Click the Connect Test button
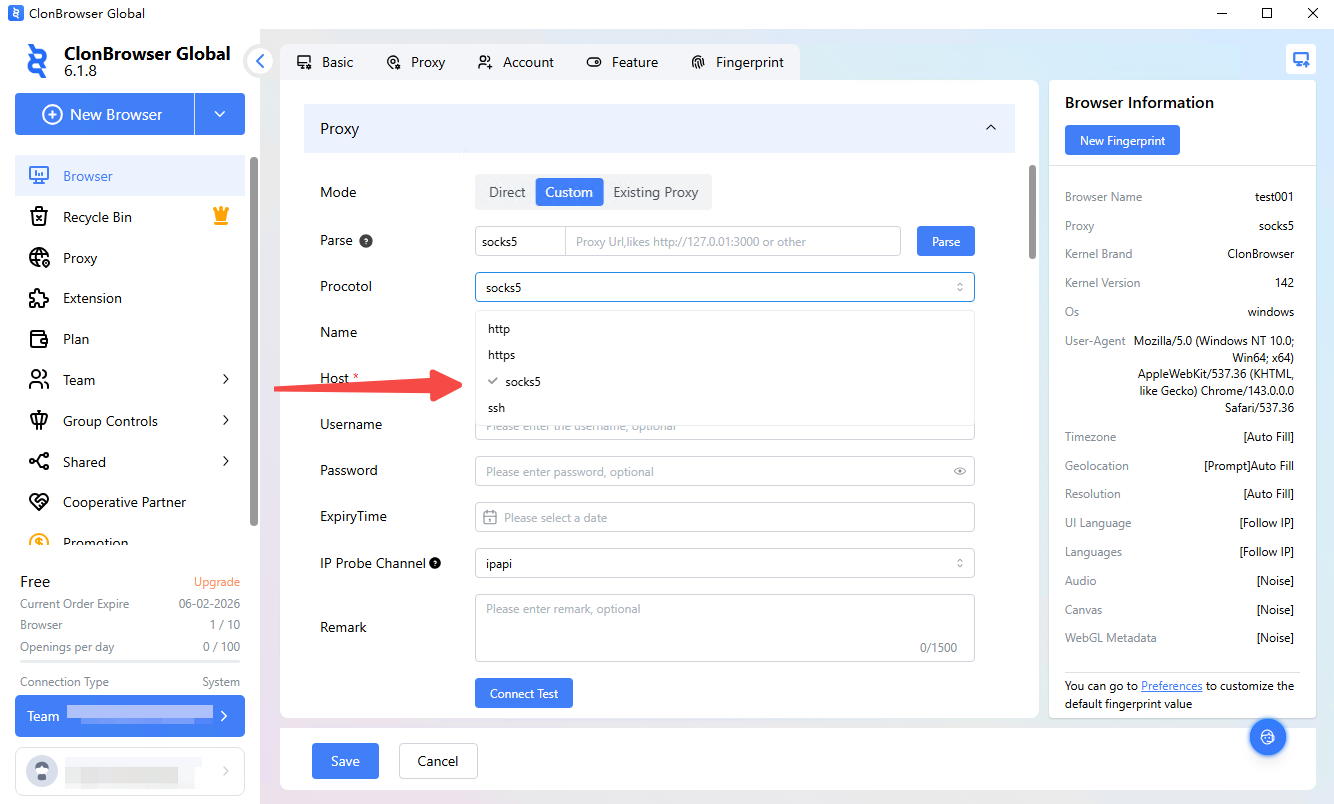1334x804 pixels. 523,693
